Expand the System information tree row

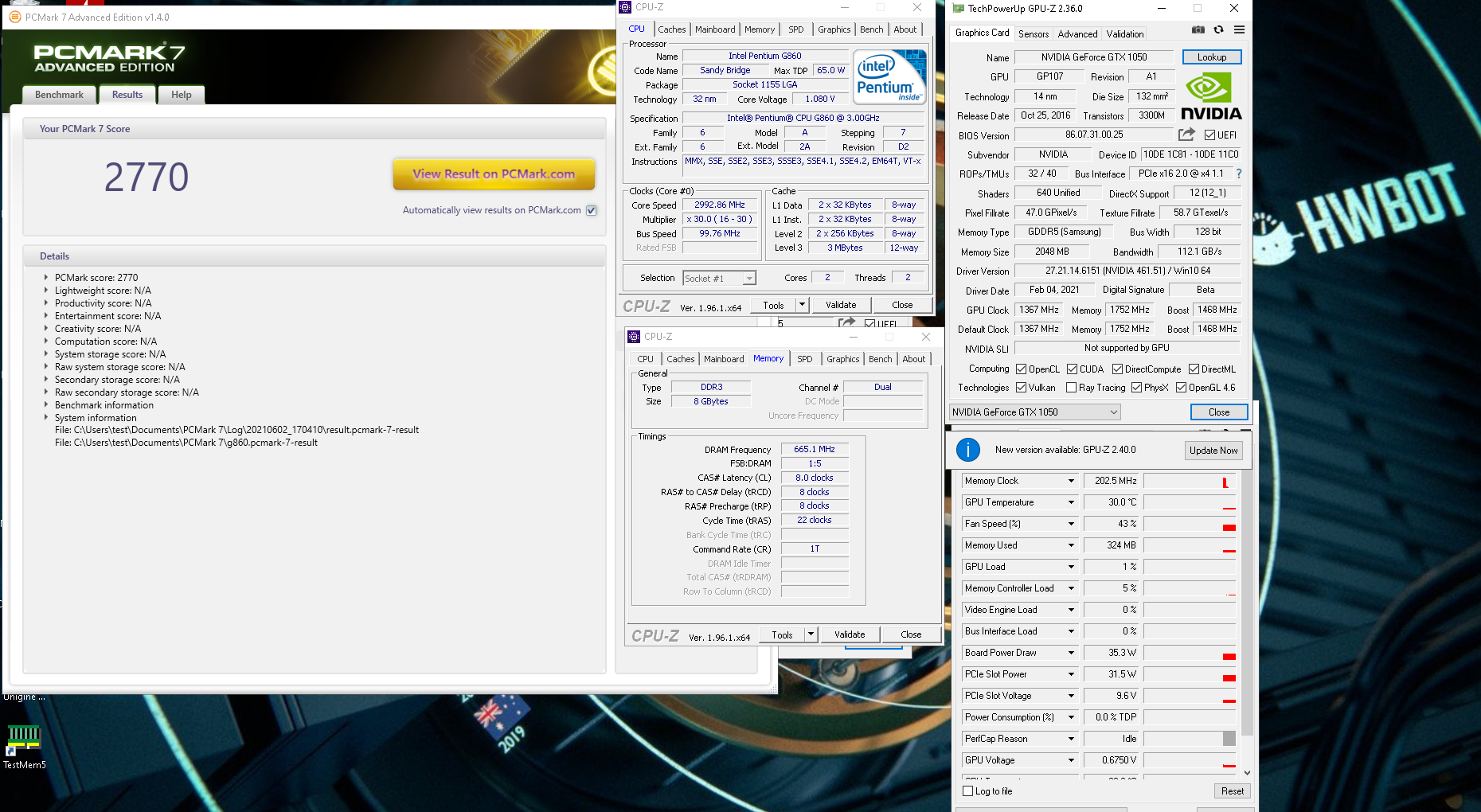click(x=45, y=418)
